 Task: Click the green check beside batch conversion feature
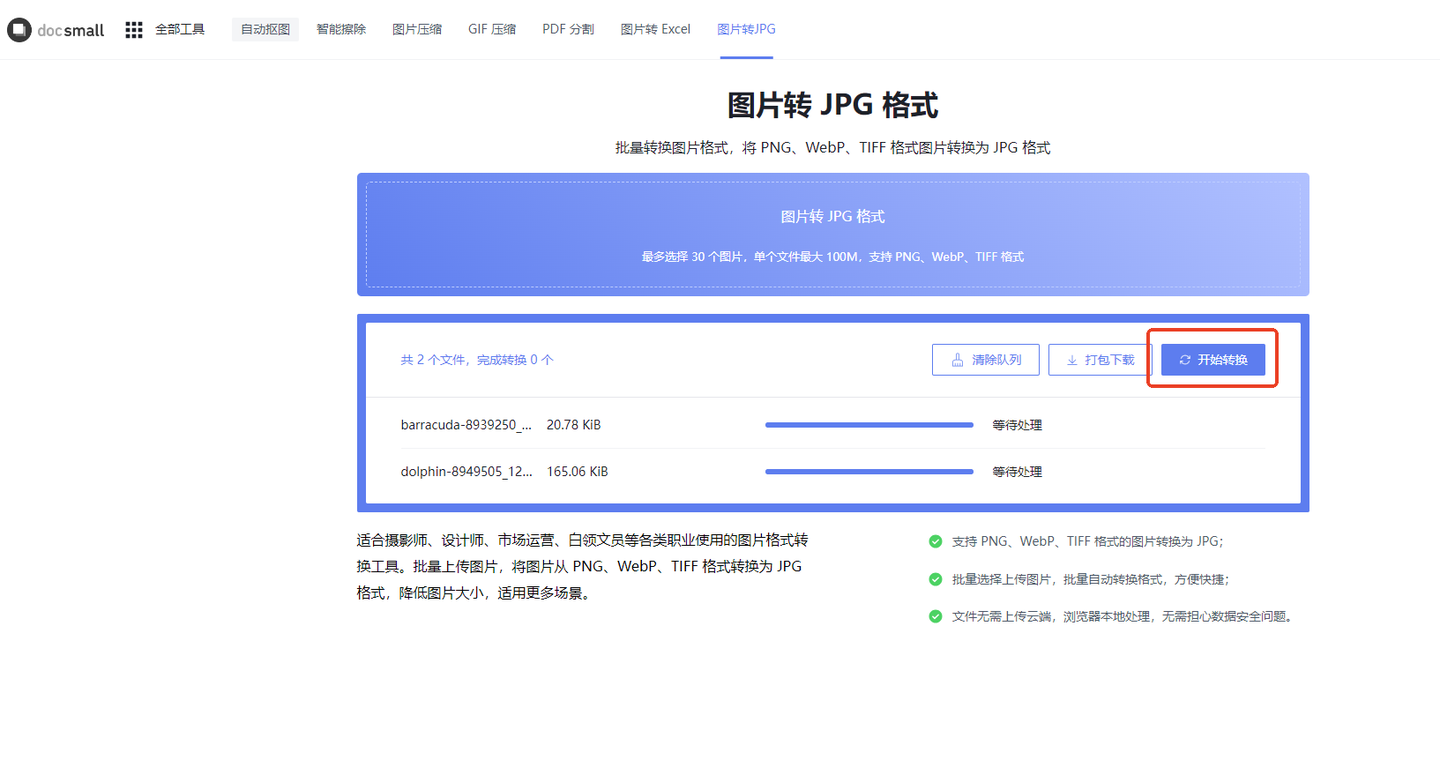tap(935, 578)
